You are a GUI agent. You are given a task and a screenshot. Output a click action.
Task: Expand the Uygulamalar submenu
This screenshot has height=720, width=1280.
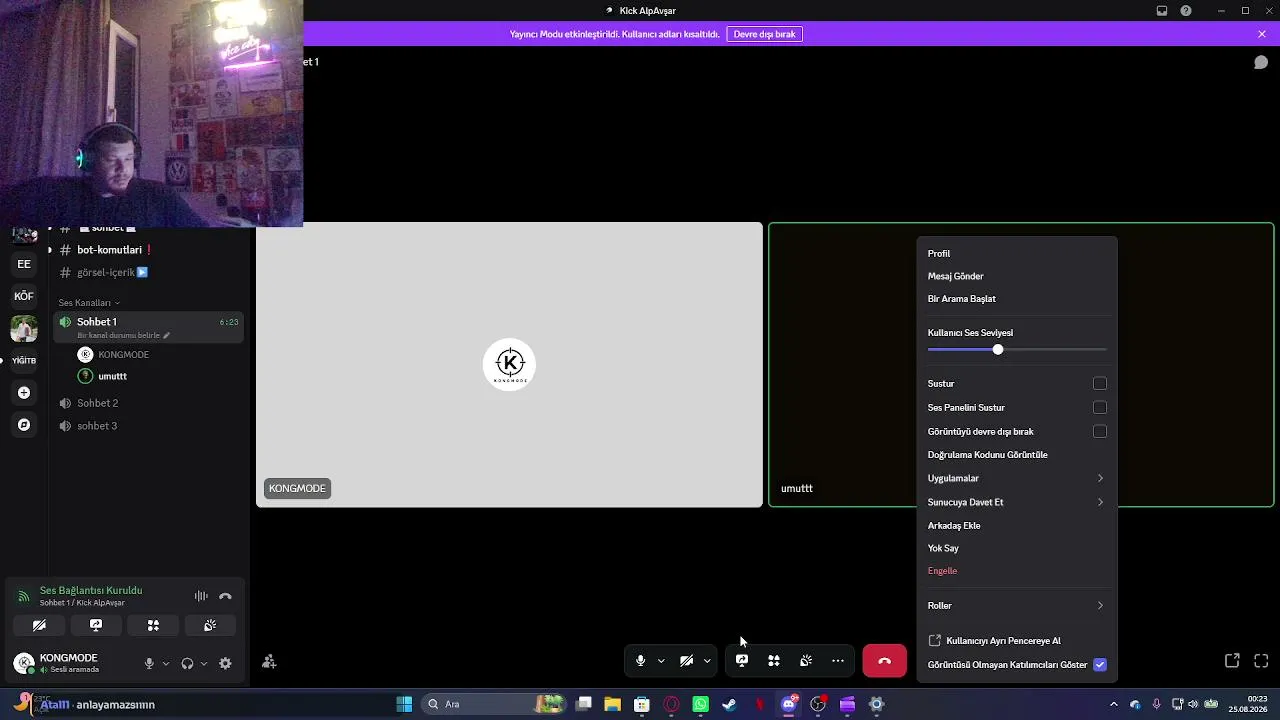click(x=1016, y=478)
